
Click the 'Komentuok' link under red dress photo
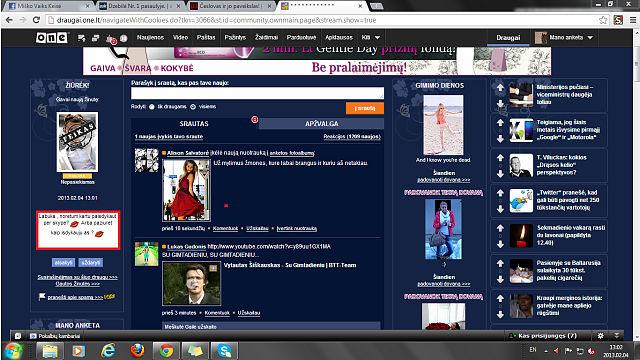pos(225,229)
